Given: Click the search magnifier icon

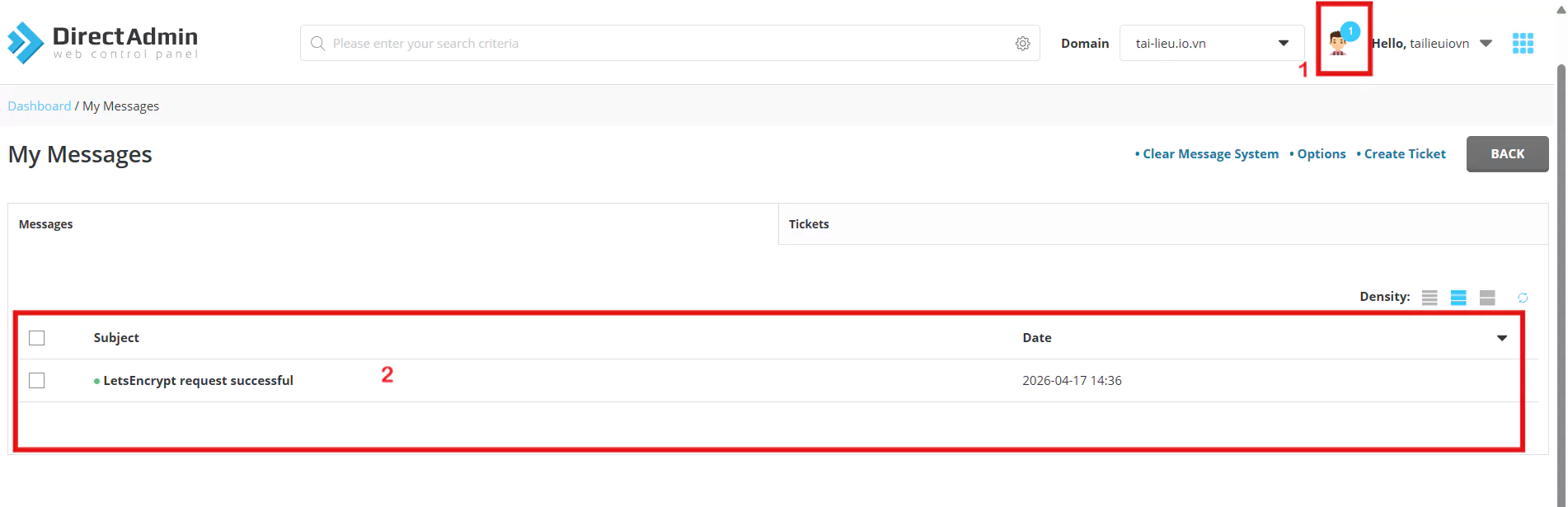Looking at the screenshot, I should coord(317,43).
